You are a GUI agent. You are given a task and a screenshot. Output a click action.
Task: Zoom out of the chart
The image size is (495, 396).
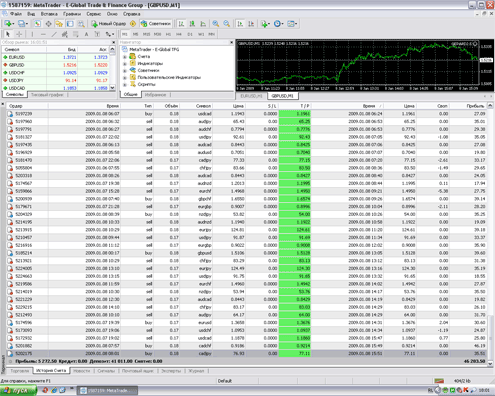(227, 24)
